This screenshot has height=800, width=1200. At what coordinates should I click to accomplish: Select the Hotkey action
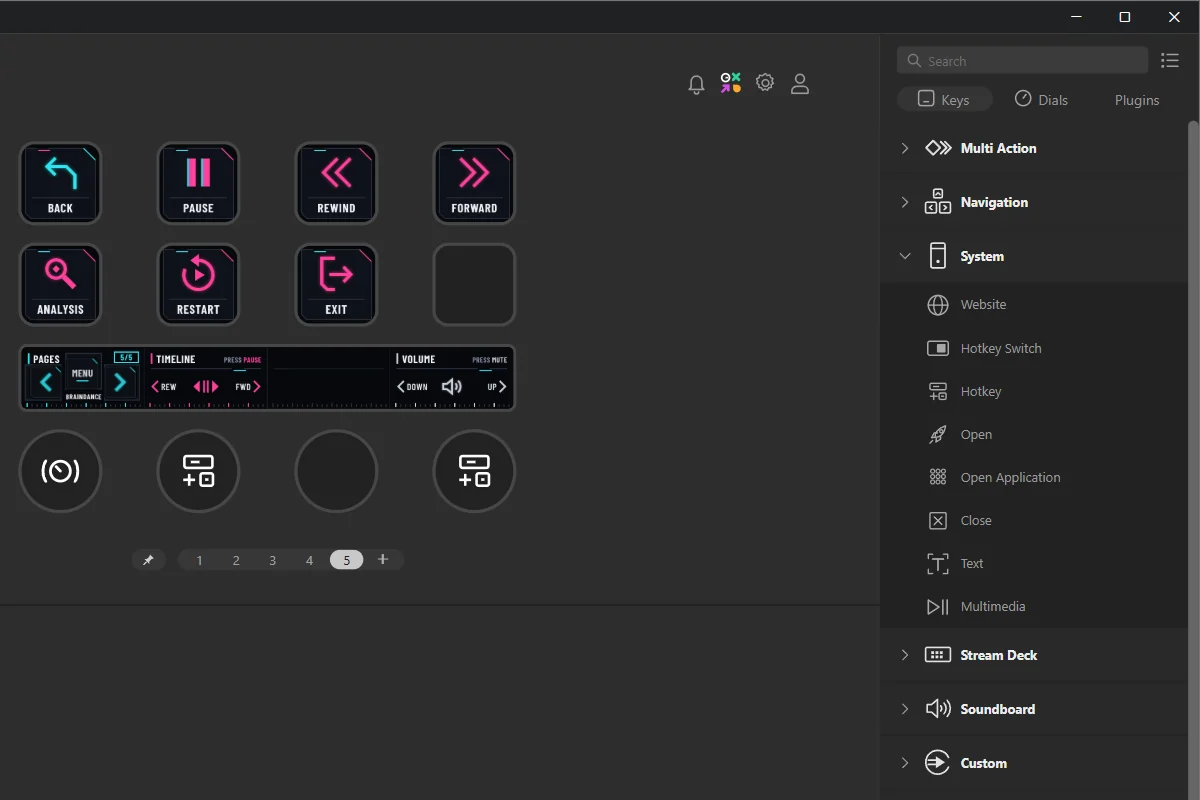click(x=1033, y=391)
